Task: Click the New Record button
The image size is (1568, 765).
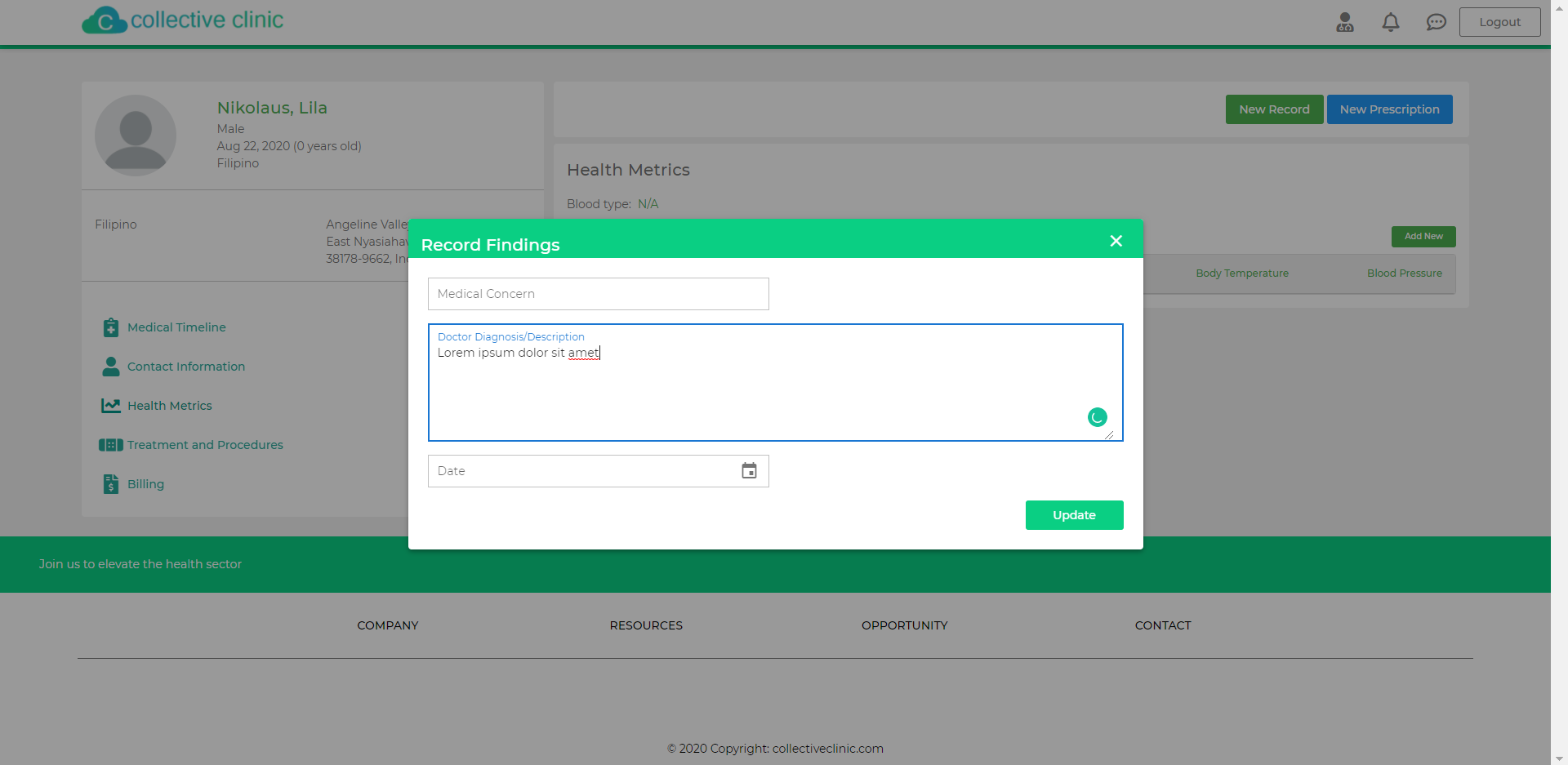Action: point(1274,109)
